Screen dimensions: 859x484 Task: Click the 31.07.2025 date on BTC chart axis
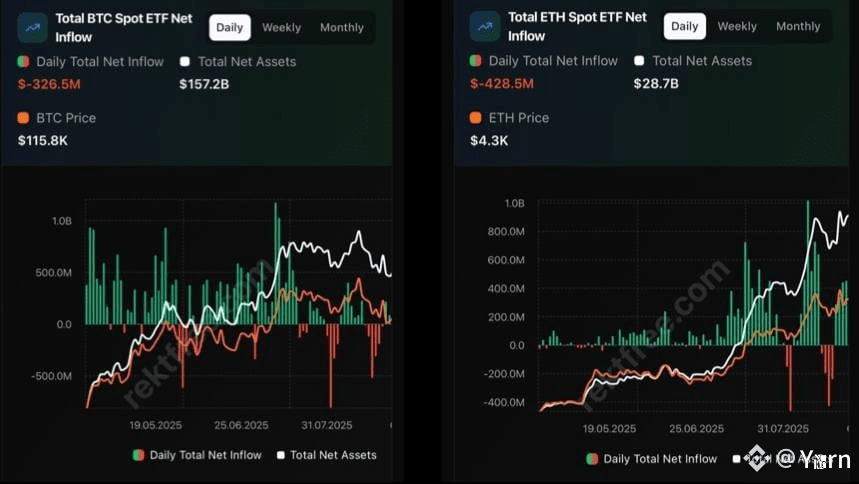click(327, 425)
